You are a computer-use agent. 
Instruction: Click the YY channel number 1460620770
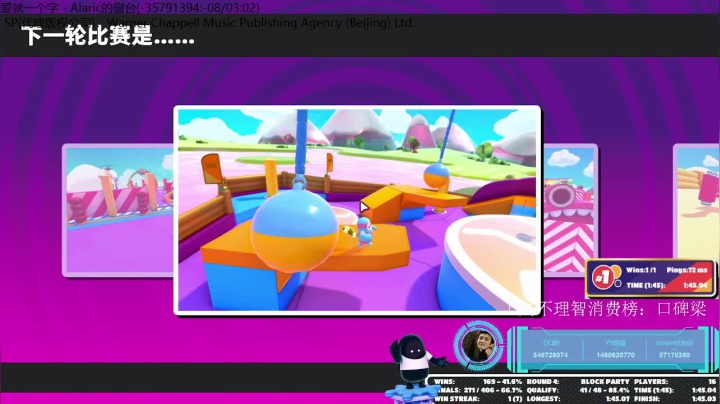click(x=615, y=355)
